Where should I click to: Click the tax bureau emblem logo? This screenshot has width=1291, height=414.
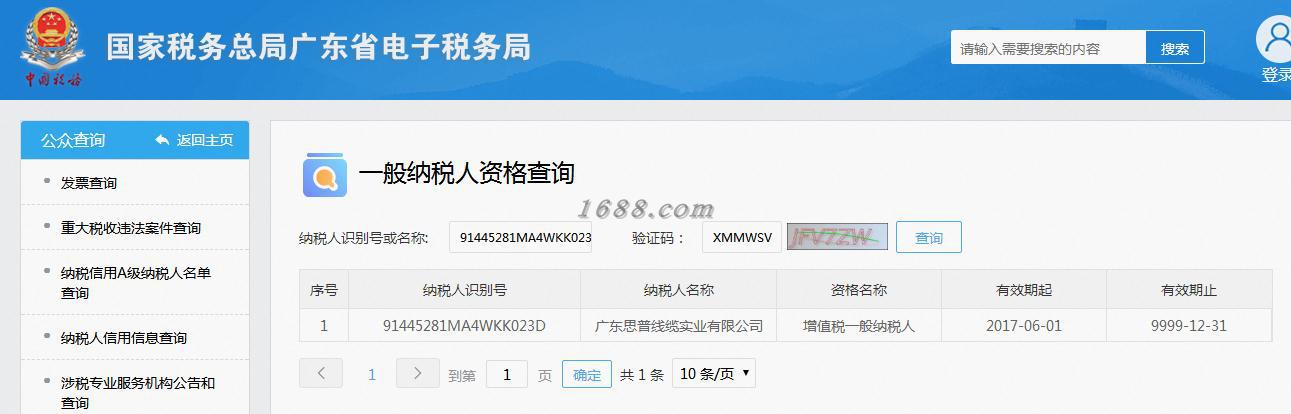pos(54,47)
